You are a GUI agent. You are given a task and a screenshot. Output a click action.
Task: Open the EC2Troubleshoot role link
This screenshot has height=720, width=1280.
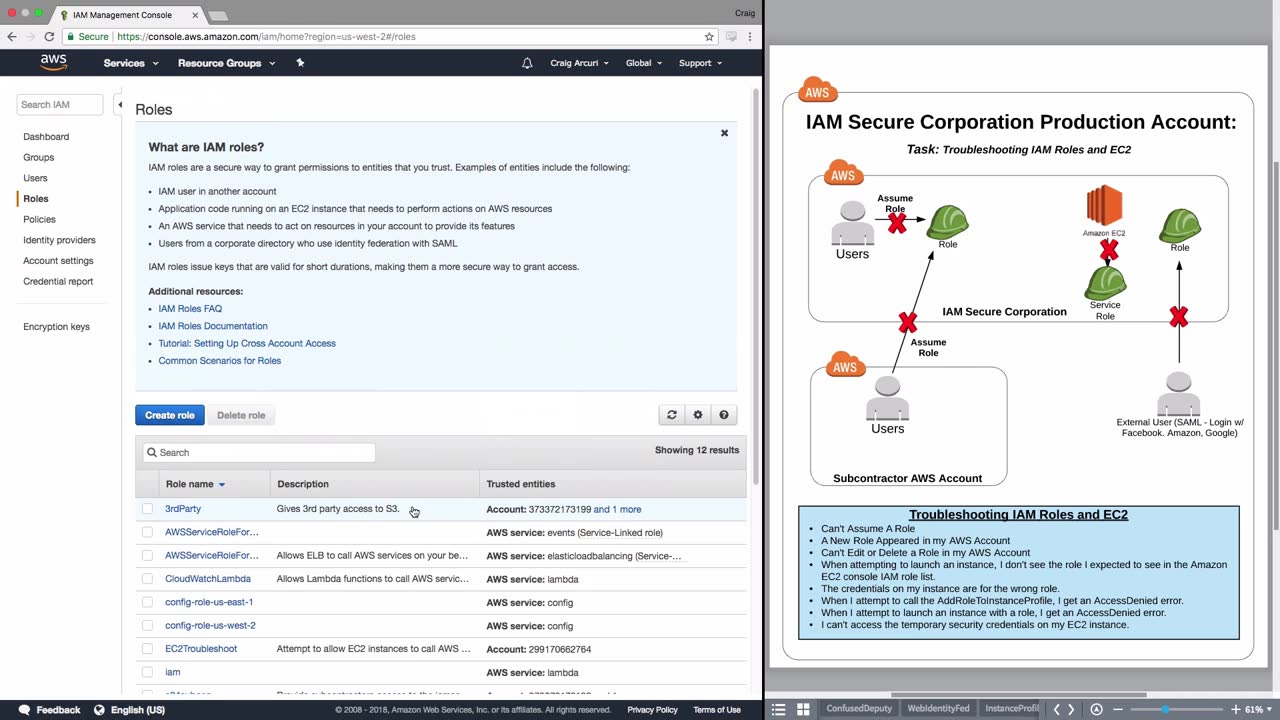(201, 649)
